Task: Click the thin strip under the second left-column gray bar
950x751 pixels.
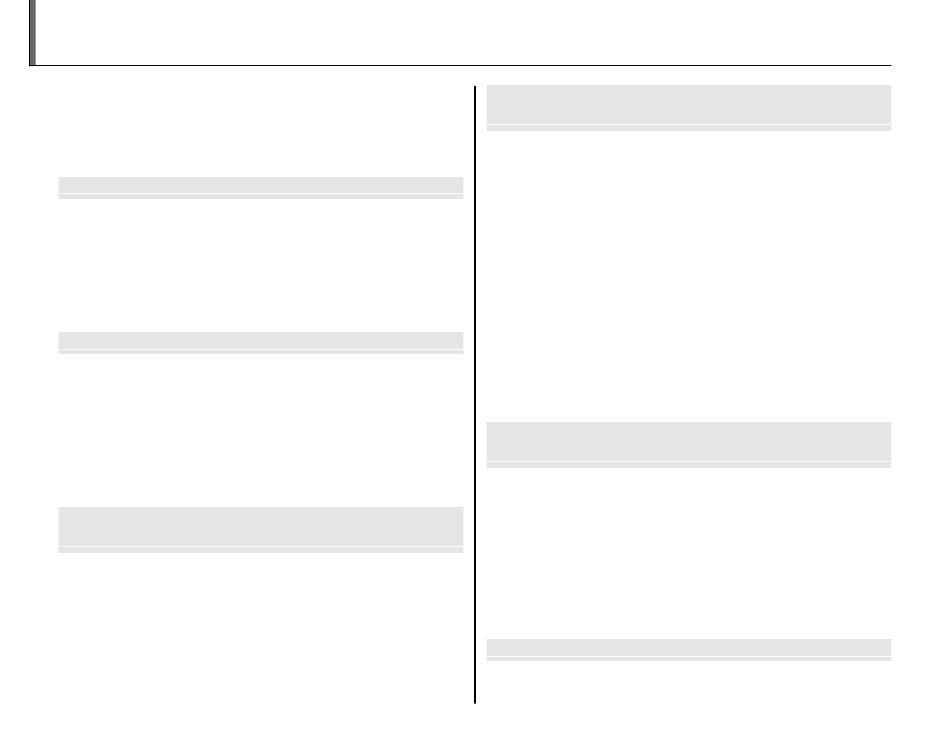Action: click(x=261, y=352)
